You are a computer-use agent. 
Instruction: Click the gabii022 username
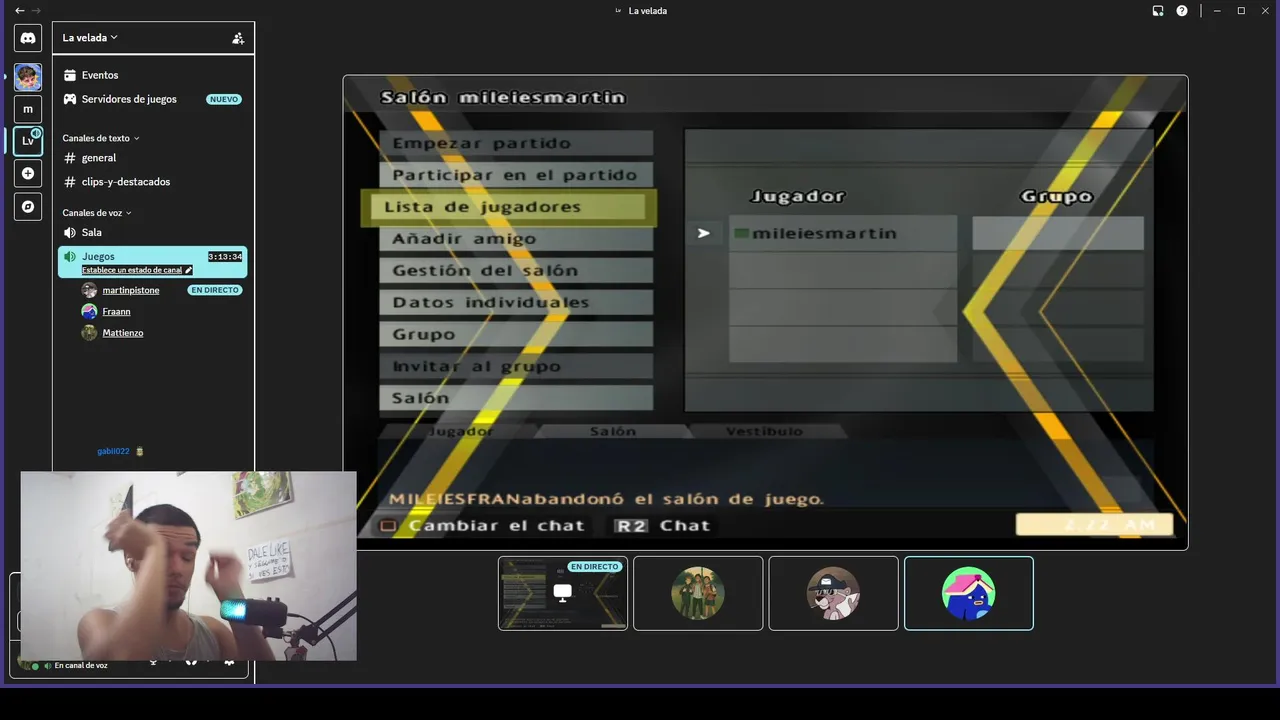coord(113,451)
